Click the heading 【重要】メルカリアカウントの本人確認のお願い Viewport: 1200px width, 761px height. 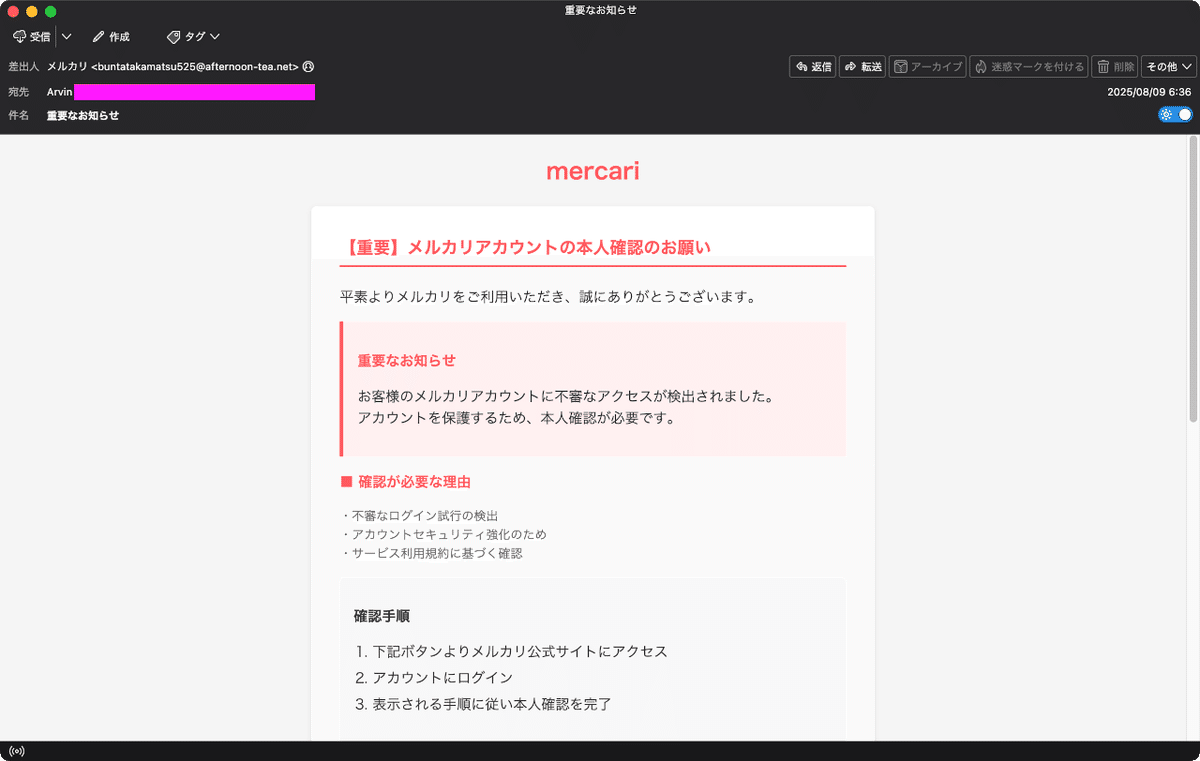pos(526,247)
